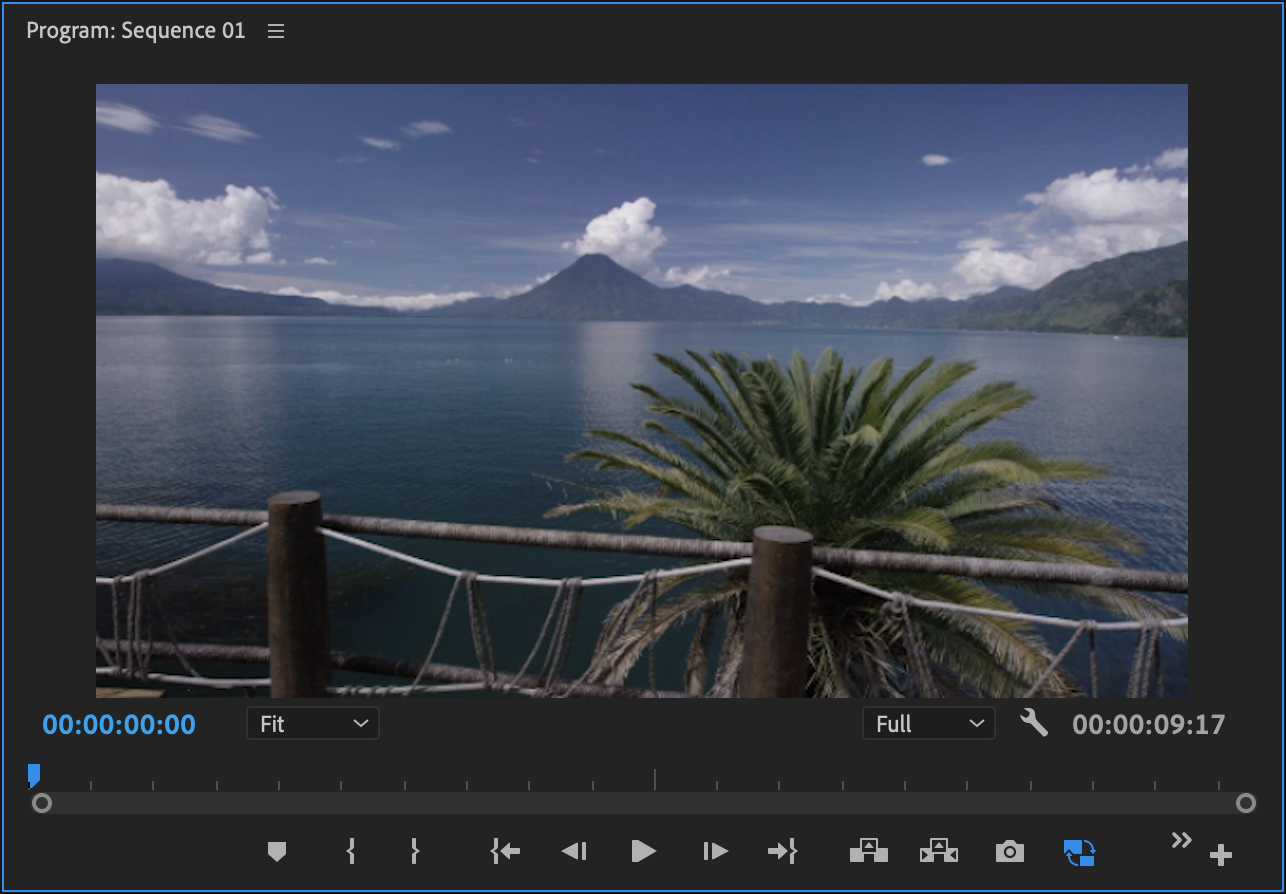Click the Go to Out point button
This screenshot has height=894, width=1286.
782,851
